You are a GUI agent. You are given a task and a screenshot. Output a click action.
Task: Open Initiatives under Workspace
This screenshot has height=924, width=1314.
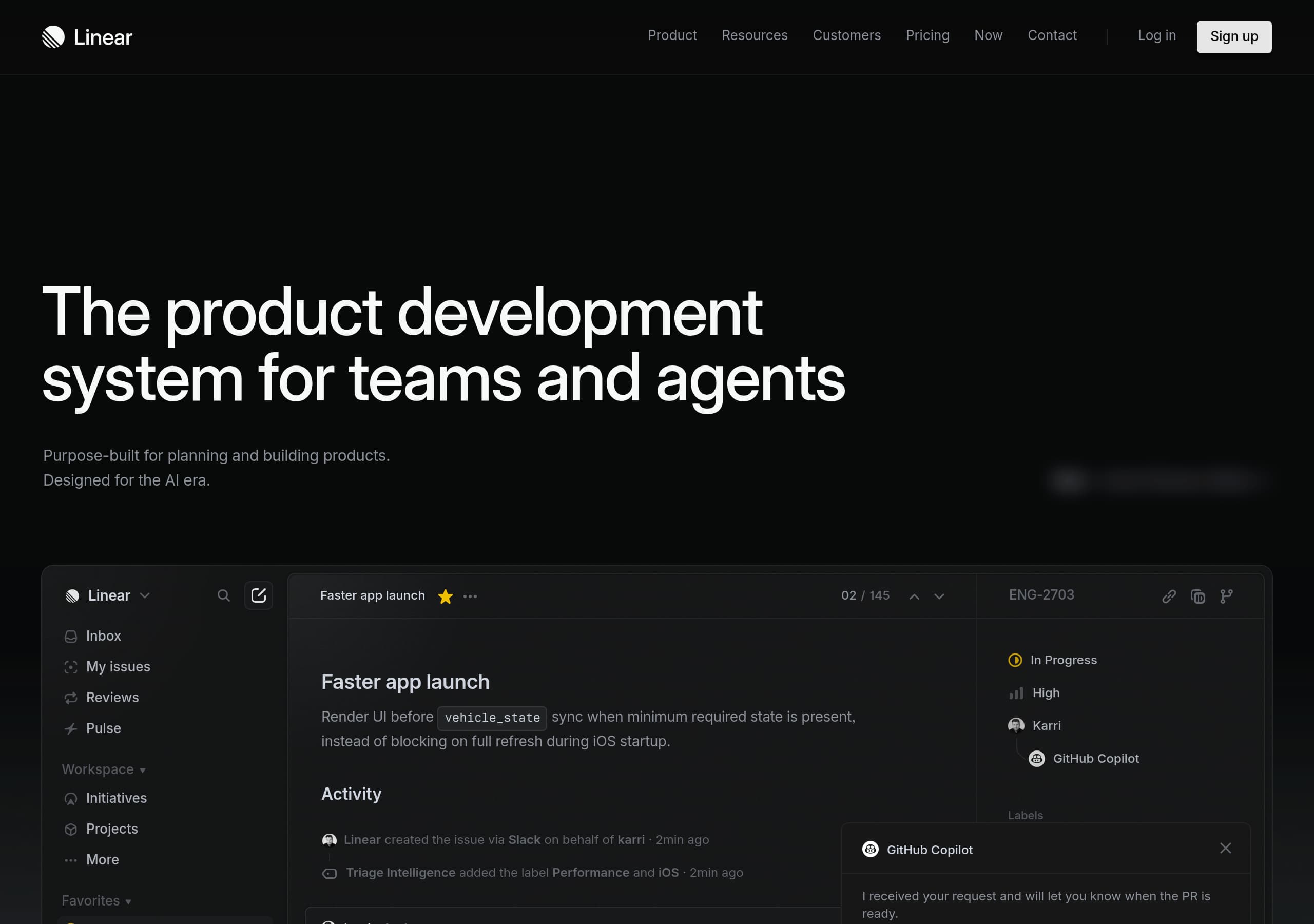(x=116, y=798)
